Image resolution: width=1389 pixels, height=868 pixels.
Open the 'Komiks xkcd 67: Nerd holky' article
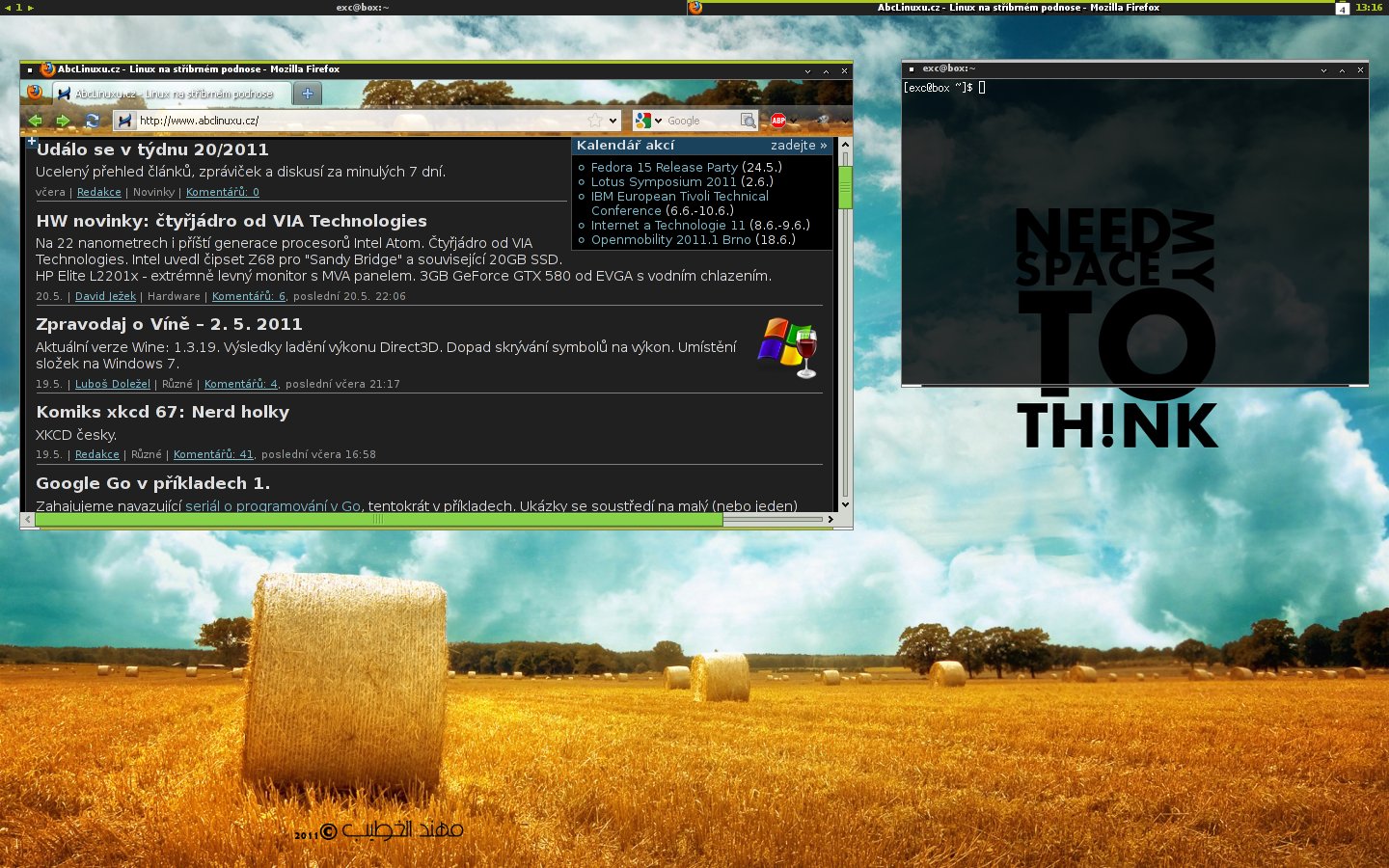[162, 412]
